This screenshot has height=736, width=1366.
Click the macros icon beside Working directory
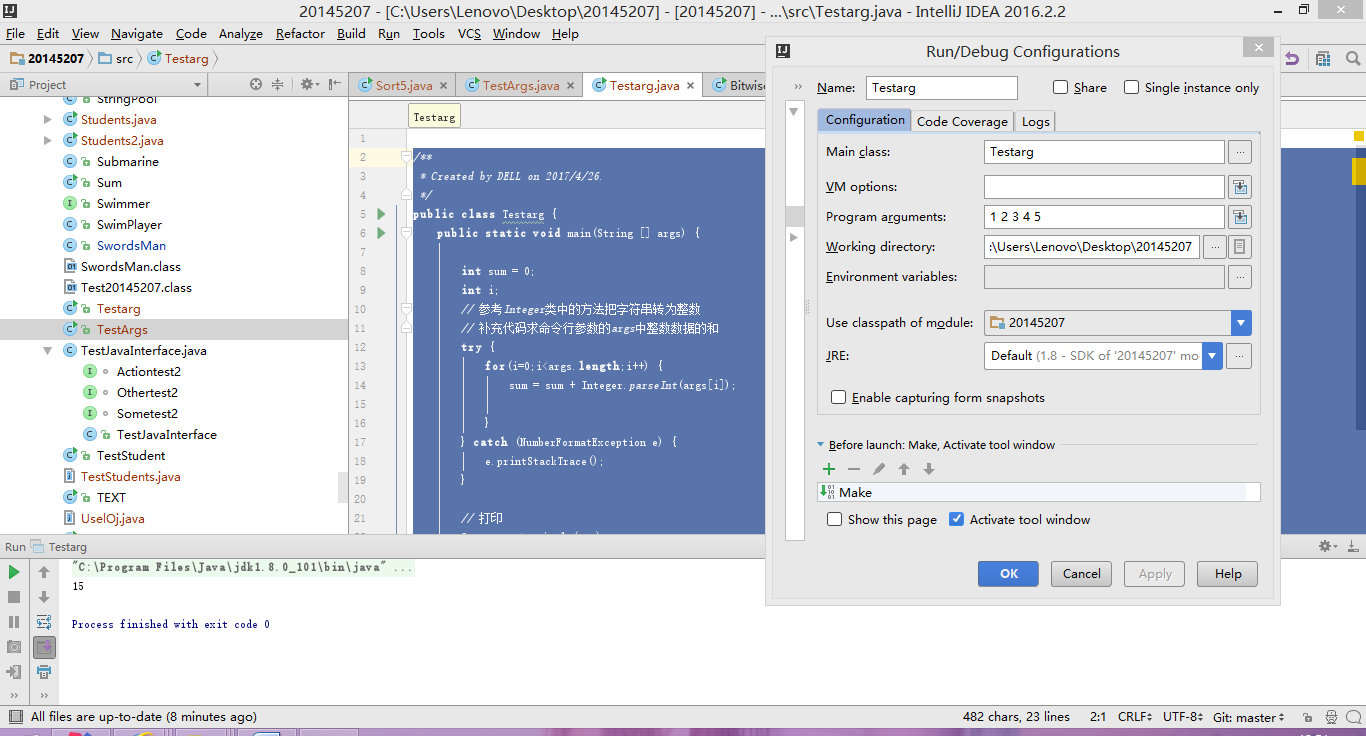[1239, 247]
